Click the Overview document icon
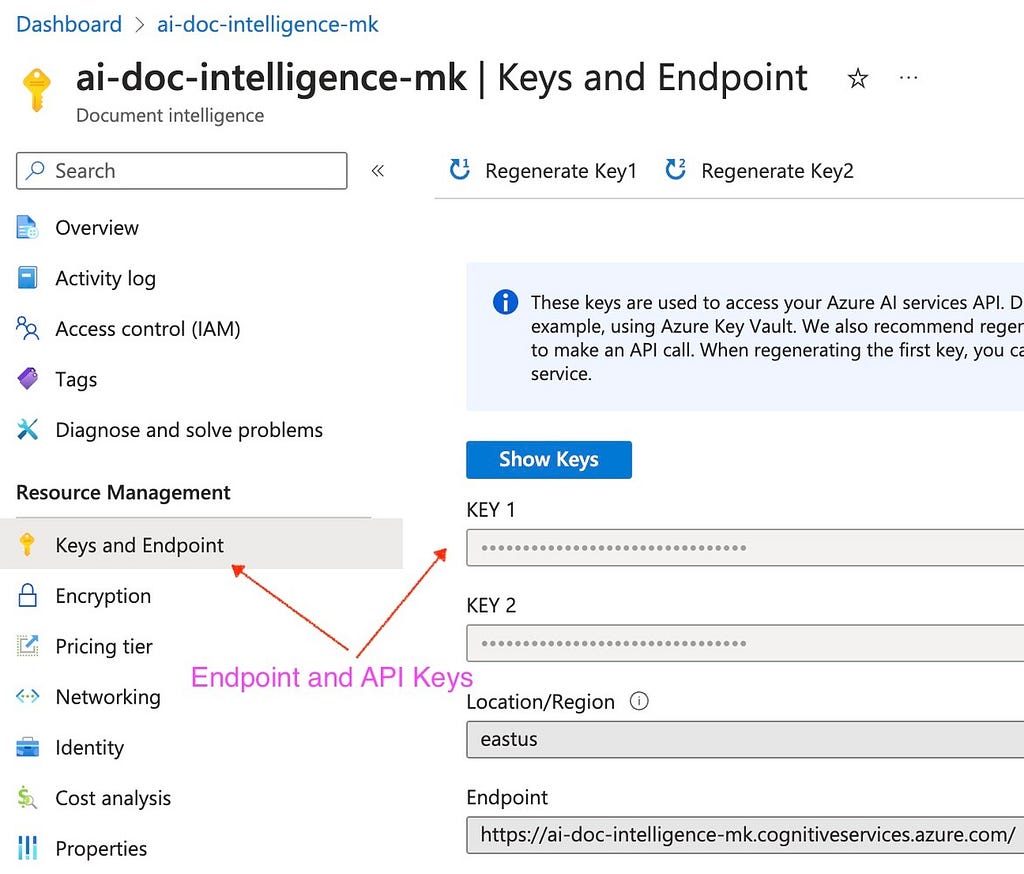Screen dimensions: 1024x874 [27, 227]
